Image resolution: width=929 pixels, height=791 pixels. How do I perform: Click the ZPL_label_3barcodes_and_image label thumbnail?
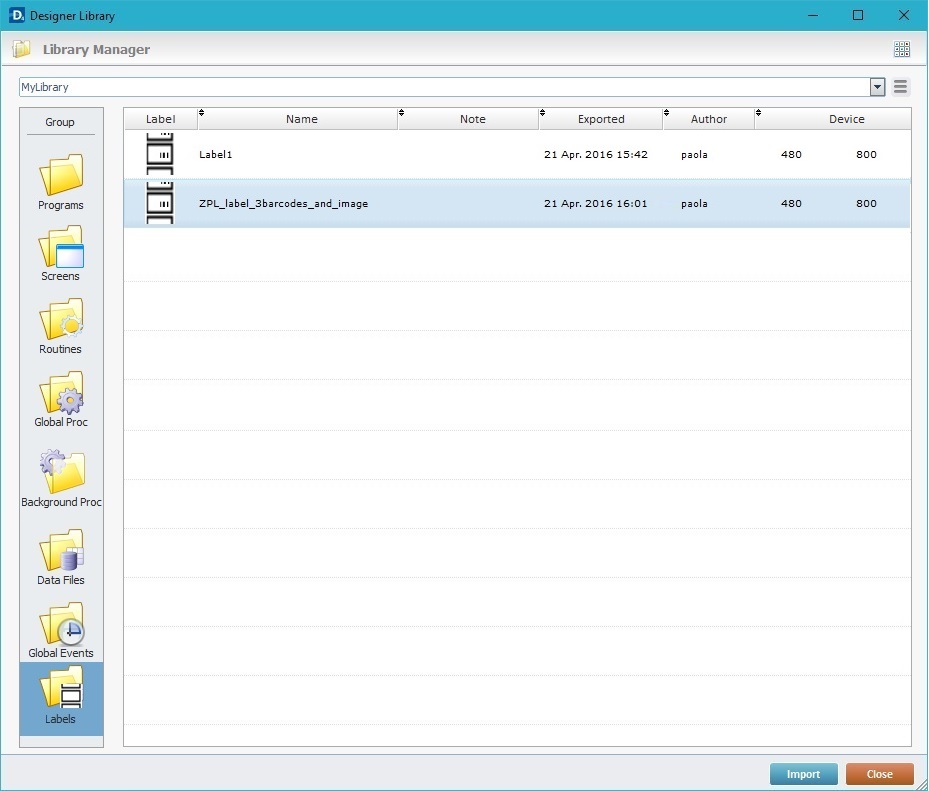pyautogui.click(x=160, y=203)
